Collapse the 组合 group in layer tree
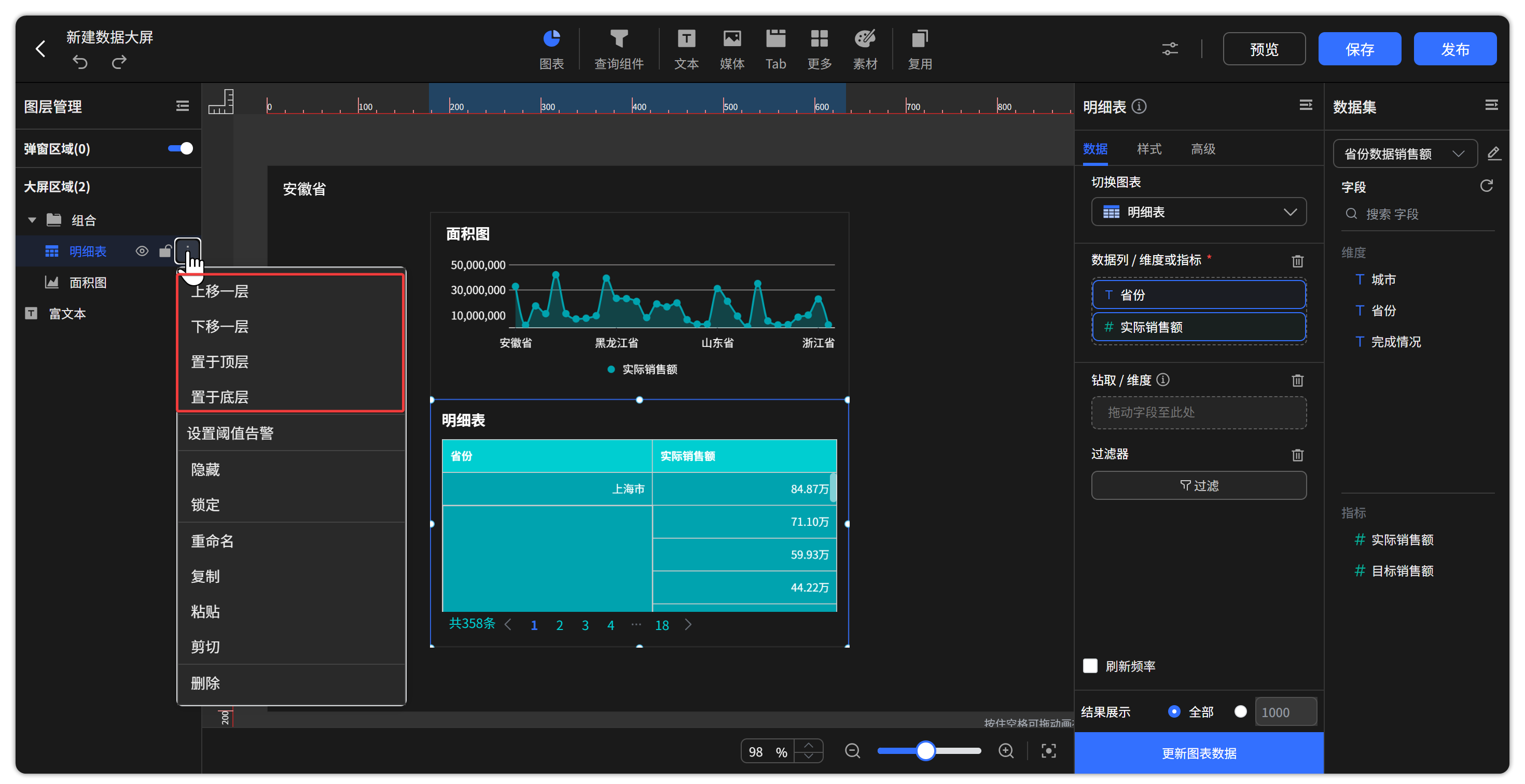This screenshot has height=784, width=1525. tap(32, 220)
